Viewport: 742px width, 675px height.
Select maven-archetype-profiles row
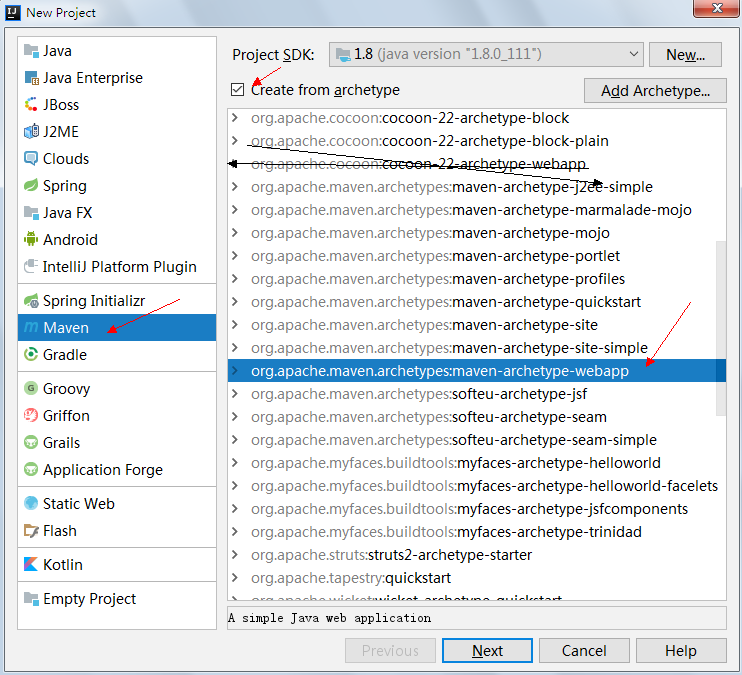[x=477, y=279]
